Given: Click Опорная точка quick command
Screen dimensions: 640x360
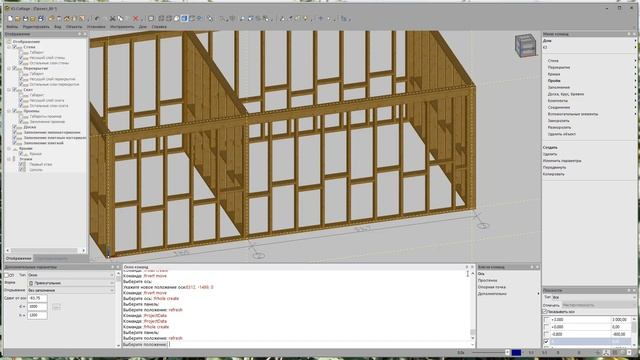Looking at the screenshot, I should [x=491, y=287].
